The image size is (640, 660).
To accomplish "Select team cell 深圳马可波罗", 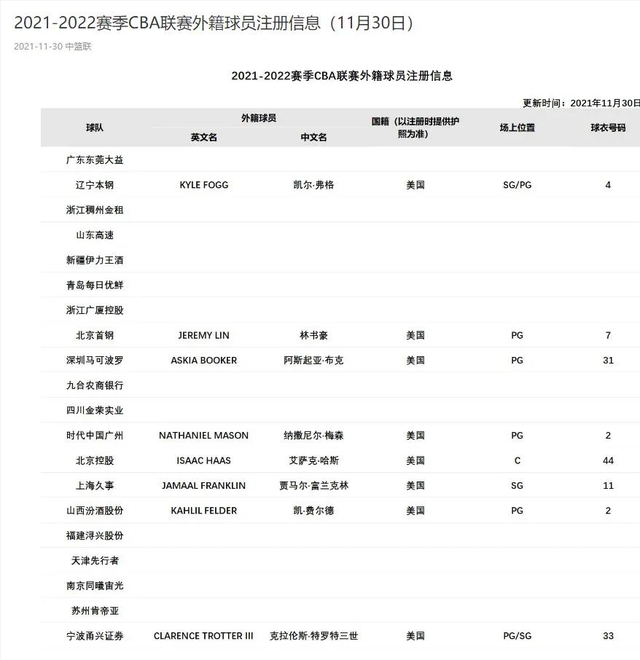I will [x=95, y=360].
